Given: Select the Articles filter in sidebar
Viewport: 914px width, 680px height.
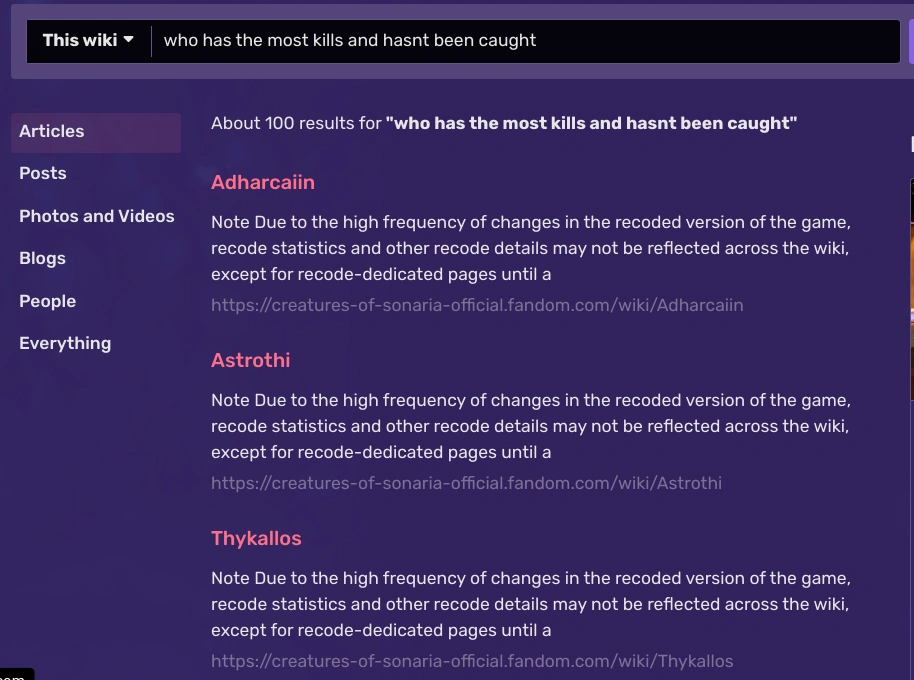Looking at the screenshot, I should pos(51,131).
